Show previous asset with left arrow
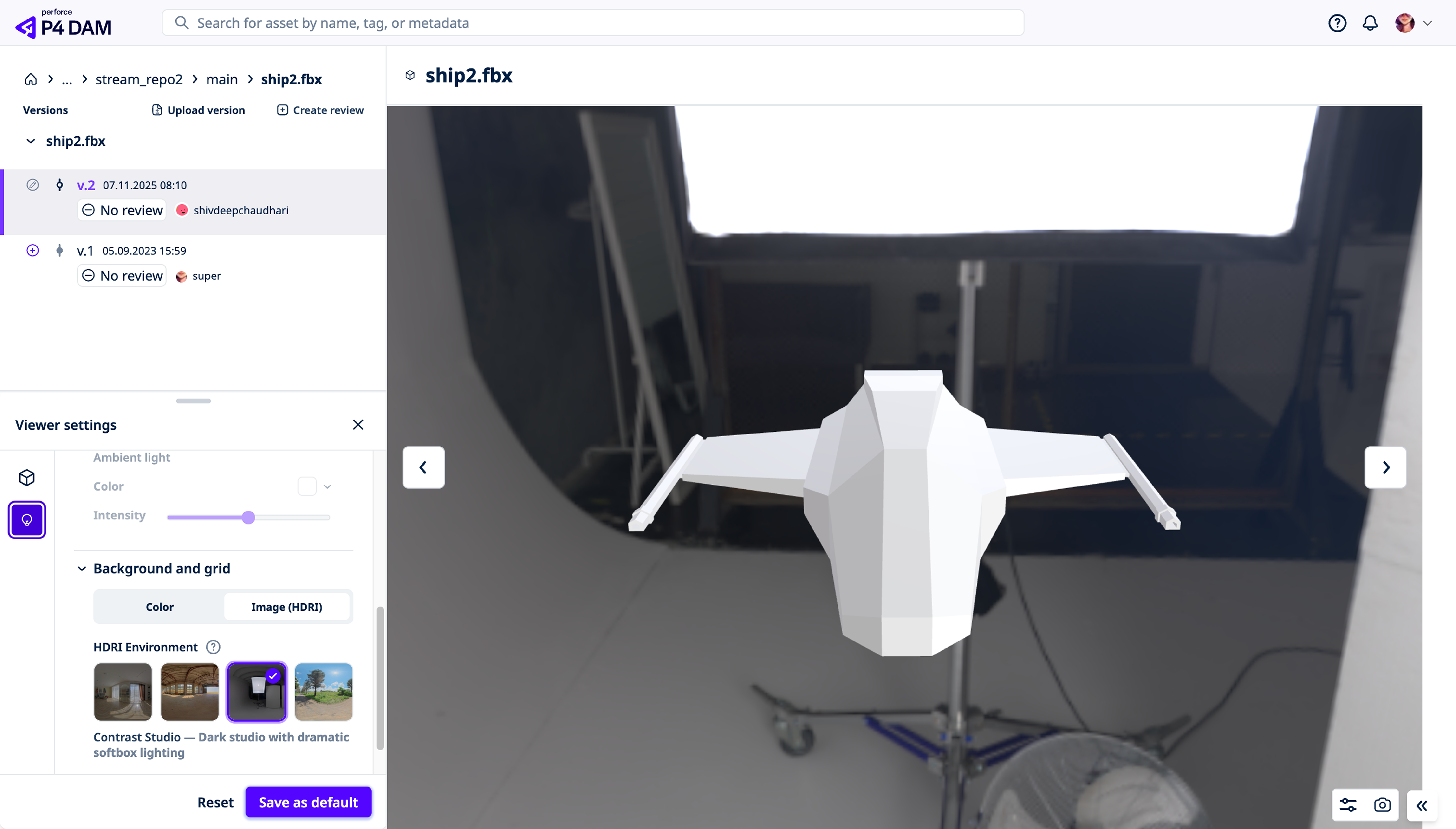The image size is (1456, 829). pos(423,467)
